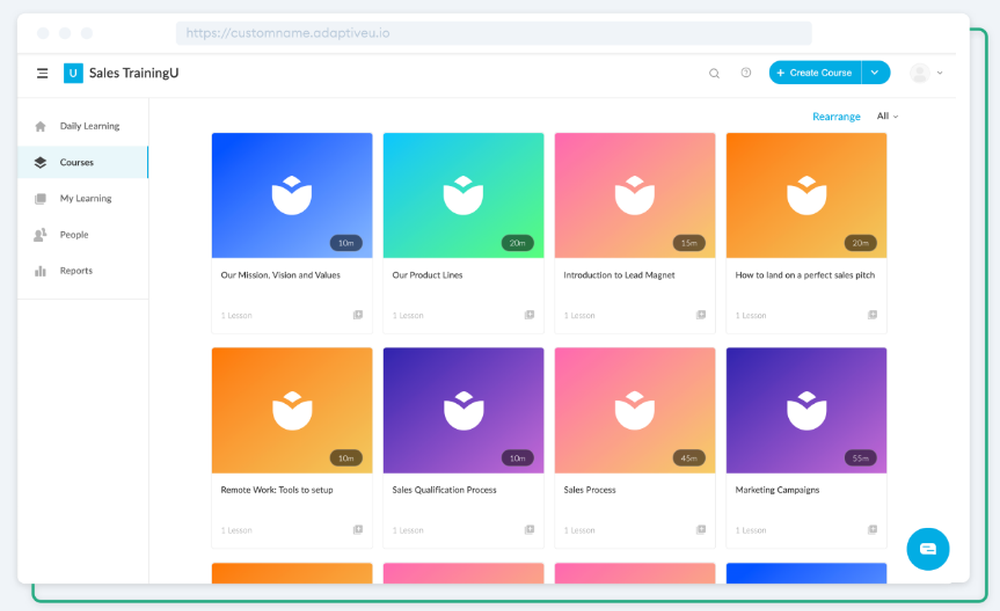
Task: Click the People sidebar icon
Action: point(40,235)
